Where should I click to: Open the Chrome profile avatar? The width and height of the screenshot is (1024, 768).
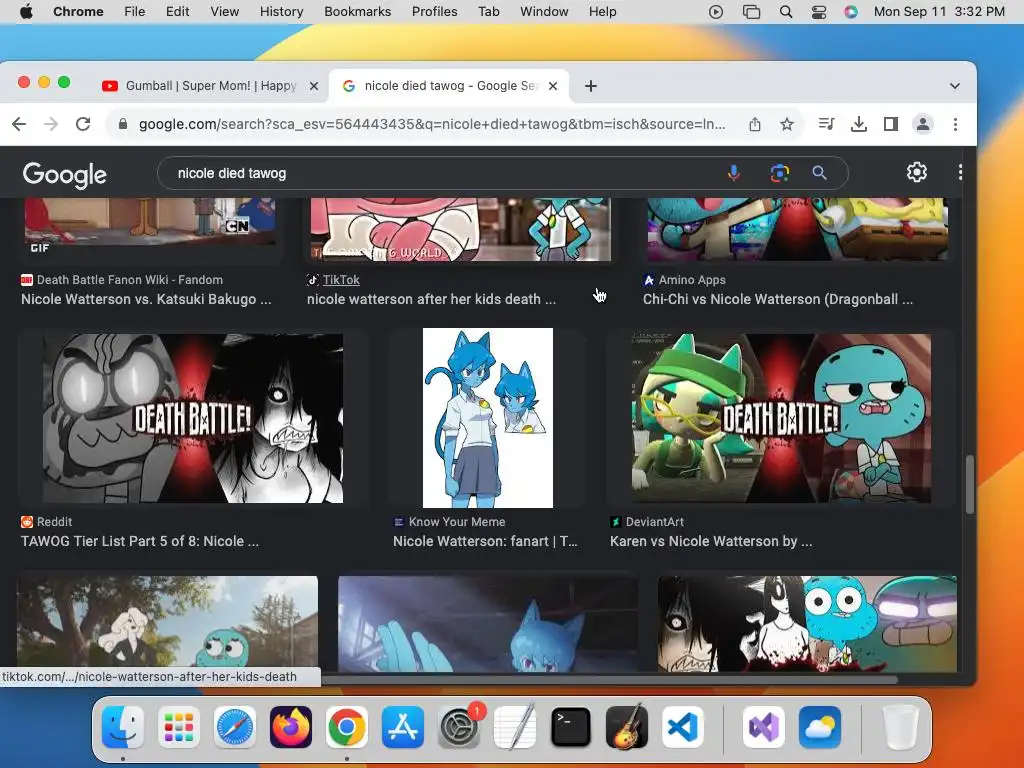point(923,124)
